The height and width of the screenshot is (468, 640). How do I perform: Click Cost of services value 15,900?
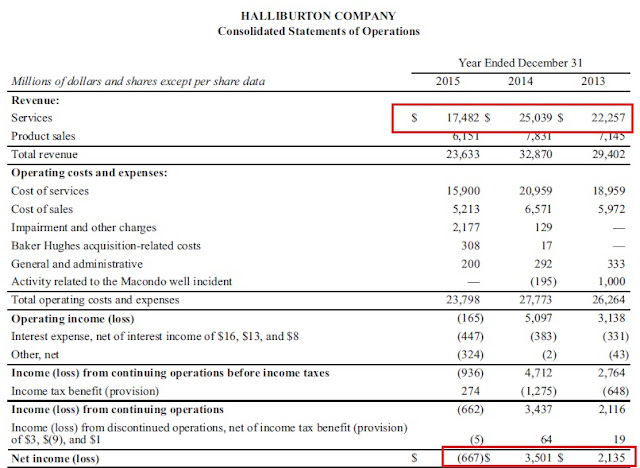pos(463,191)
